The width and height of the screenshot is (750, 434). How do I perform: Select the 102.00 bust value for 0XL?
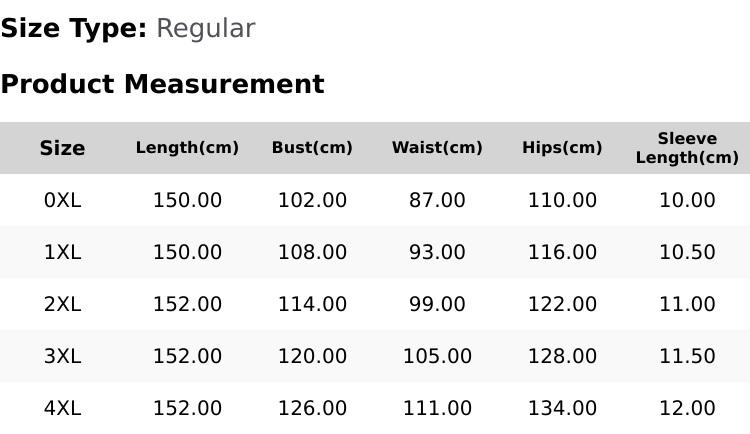pyautogui.click(x=312, y=200)
